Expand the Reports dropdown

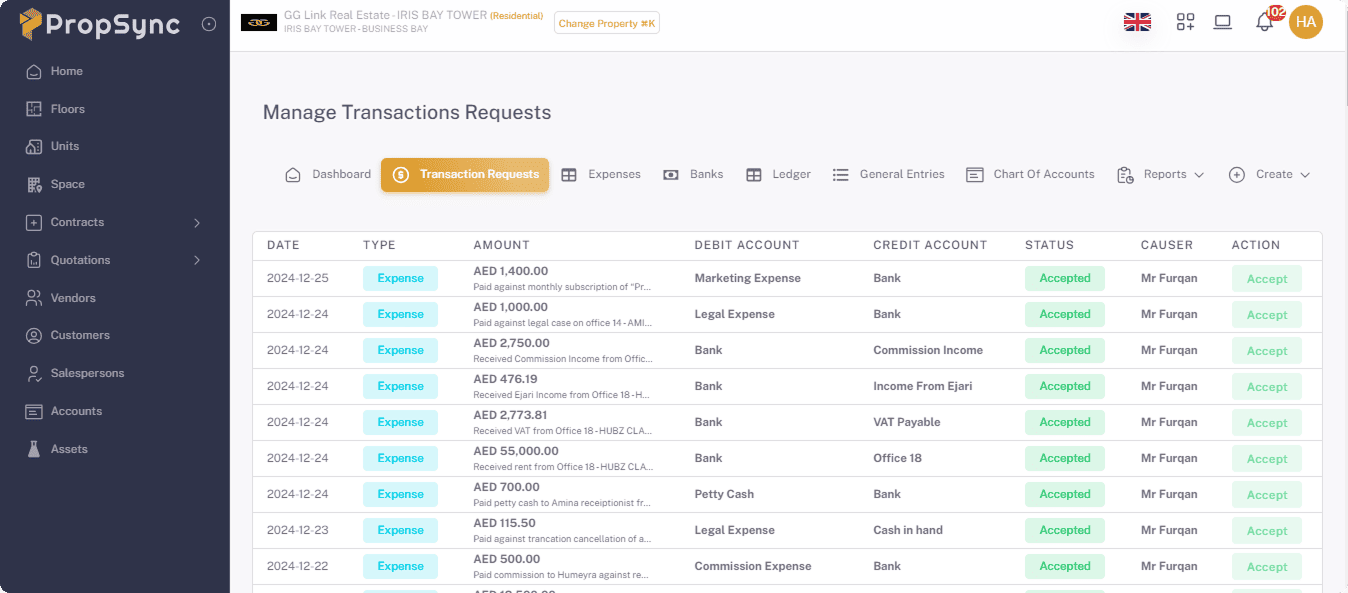[1161, 174]
